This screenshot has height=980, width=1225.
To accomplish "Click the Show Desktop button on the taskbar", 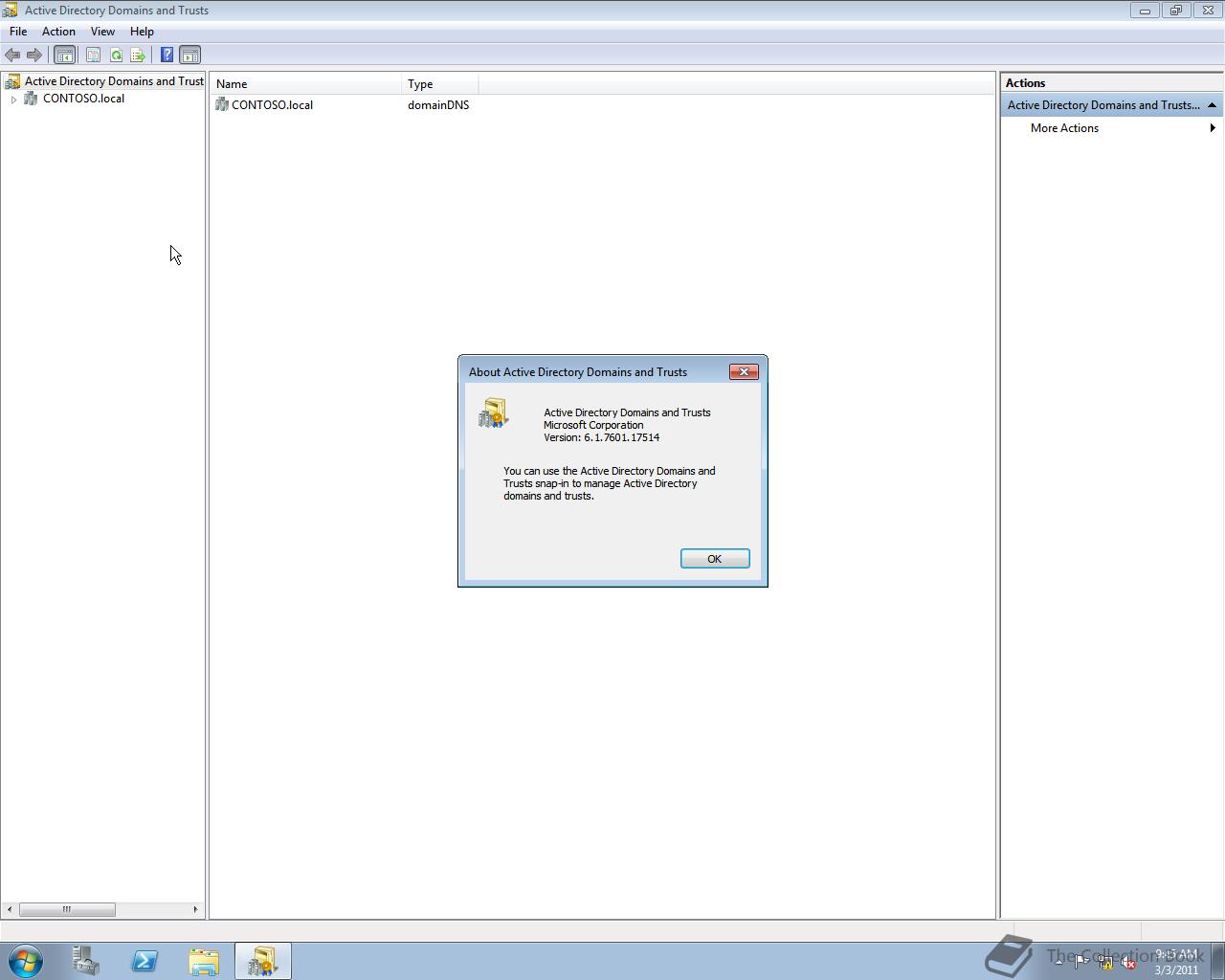I will pos(1217,961).
